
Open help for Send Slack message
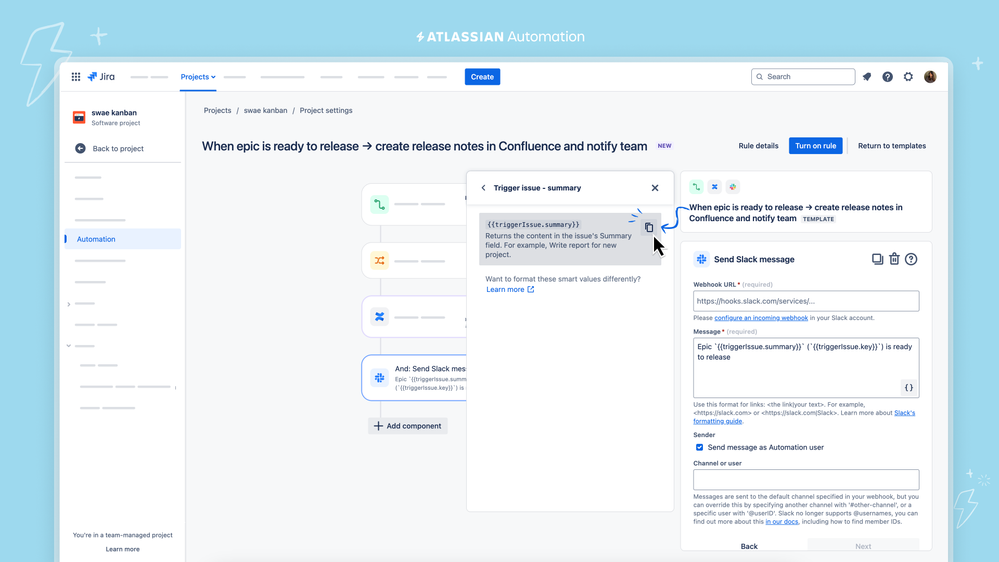911,259
